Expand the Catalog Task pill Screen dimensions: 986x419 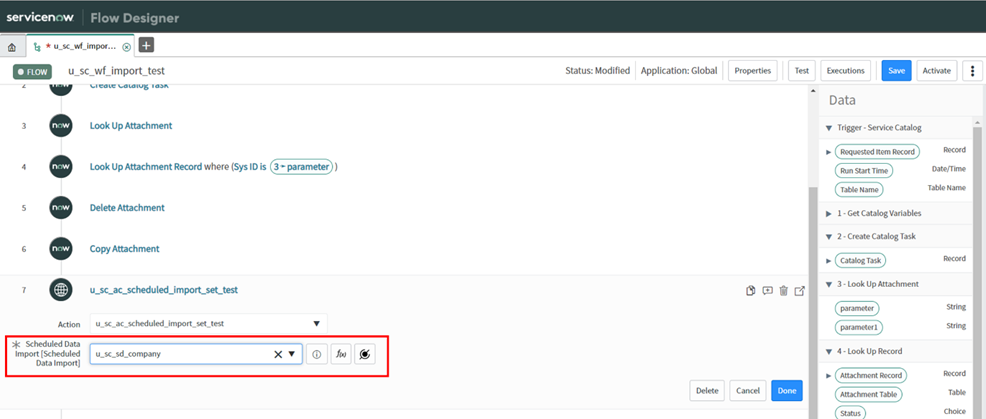click(x=828, y=260)
